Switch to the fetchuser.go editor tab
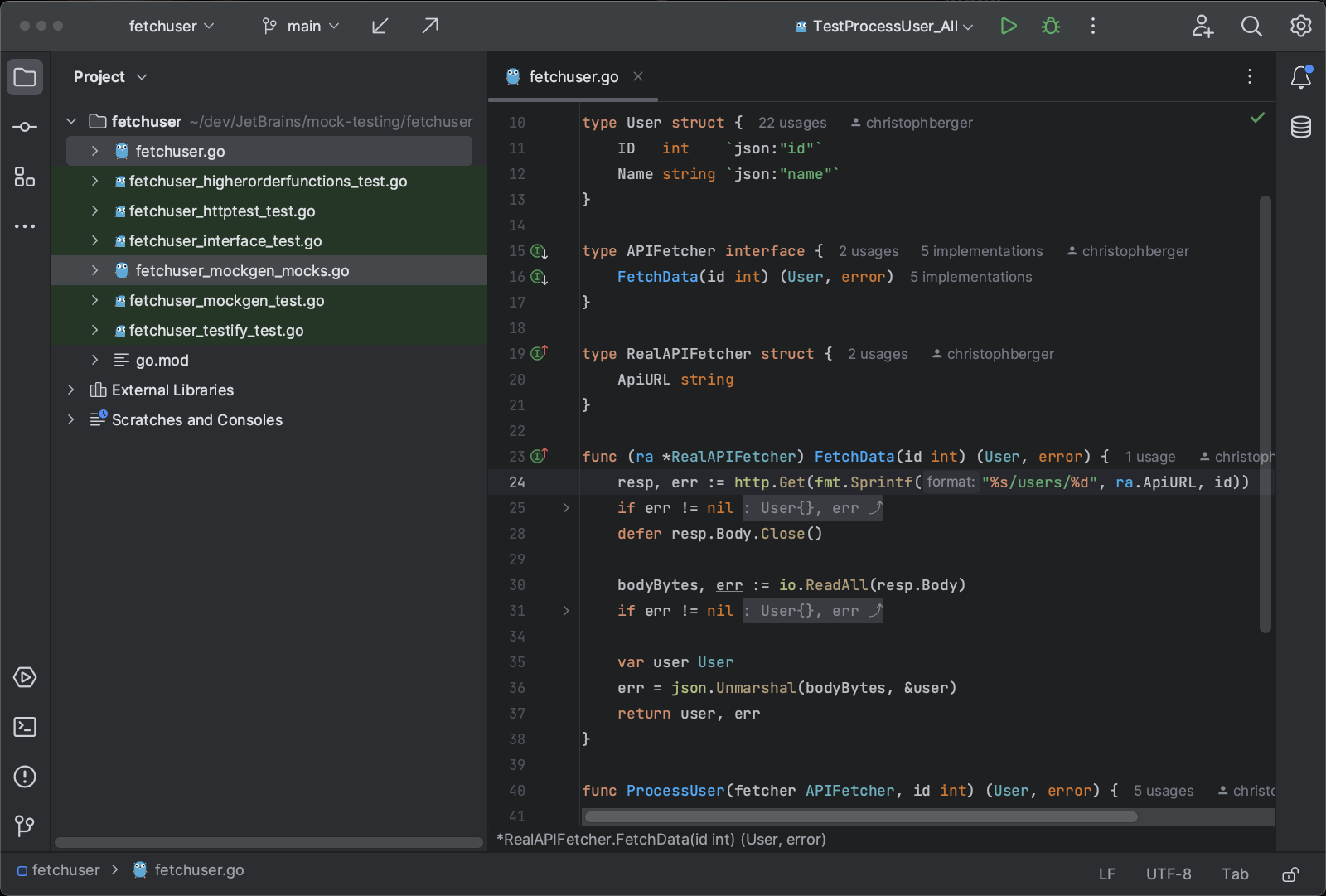 tap(573, 77)
